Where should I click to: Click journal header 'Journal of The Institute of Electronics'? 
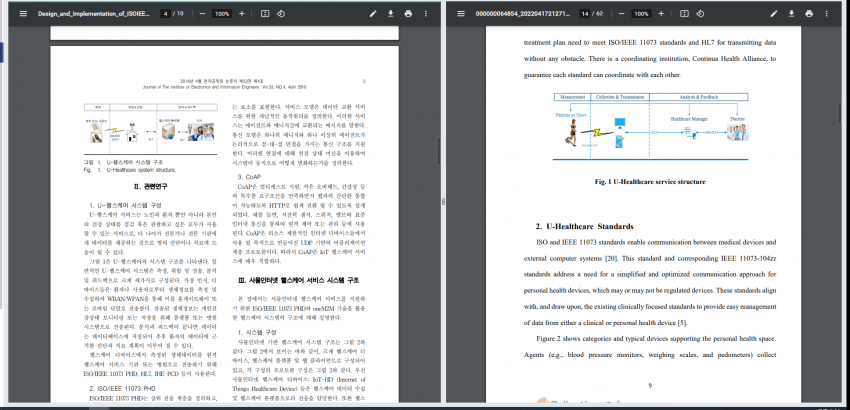point(224,87)
